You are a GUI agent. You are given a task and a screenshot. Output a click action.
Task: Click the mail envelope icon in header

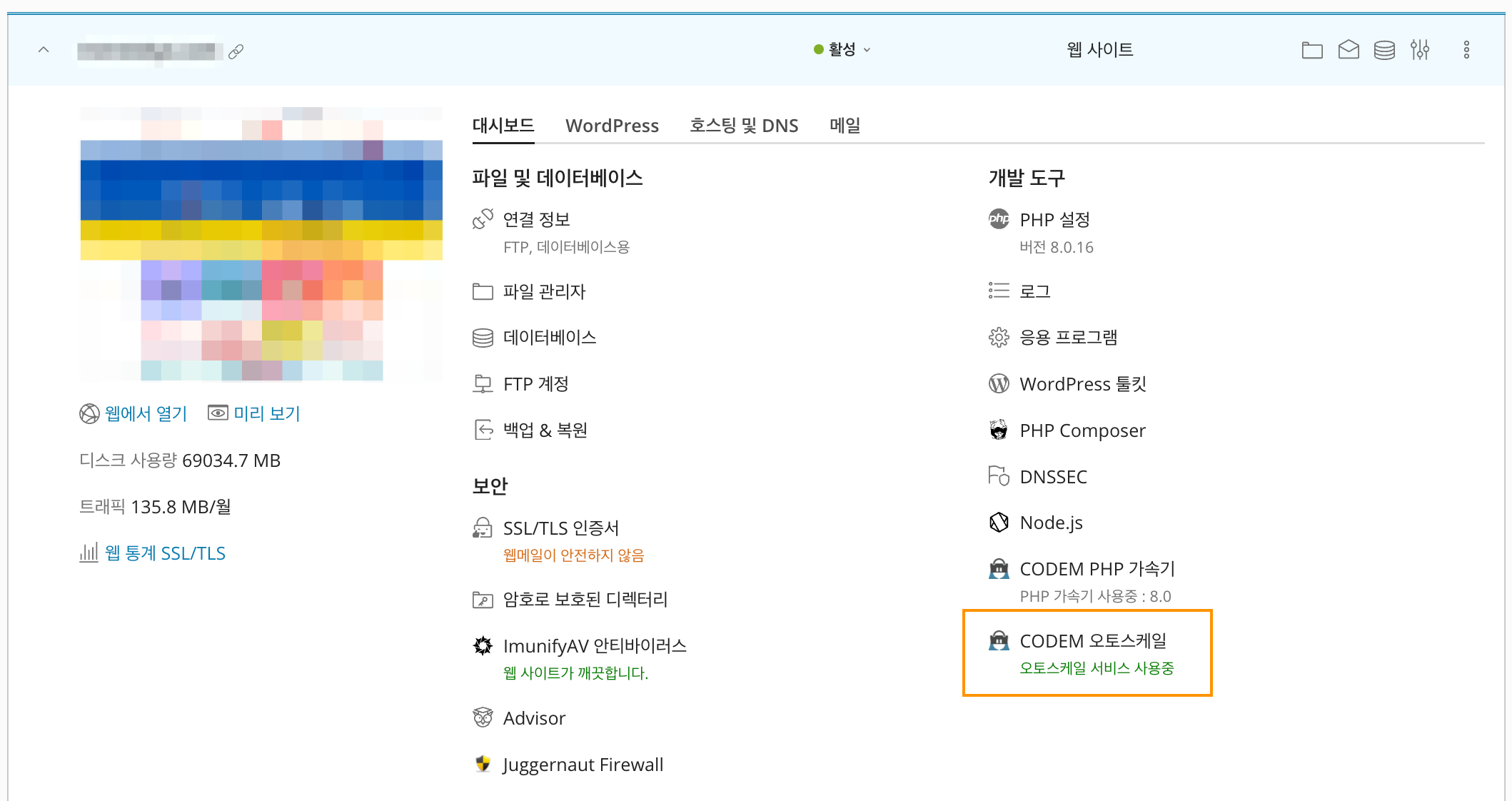[x=1348, y=50]
